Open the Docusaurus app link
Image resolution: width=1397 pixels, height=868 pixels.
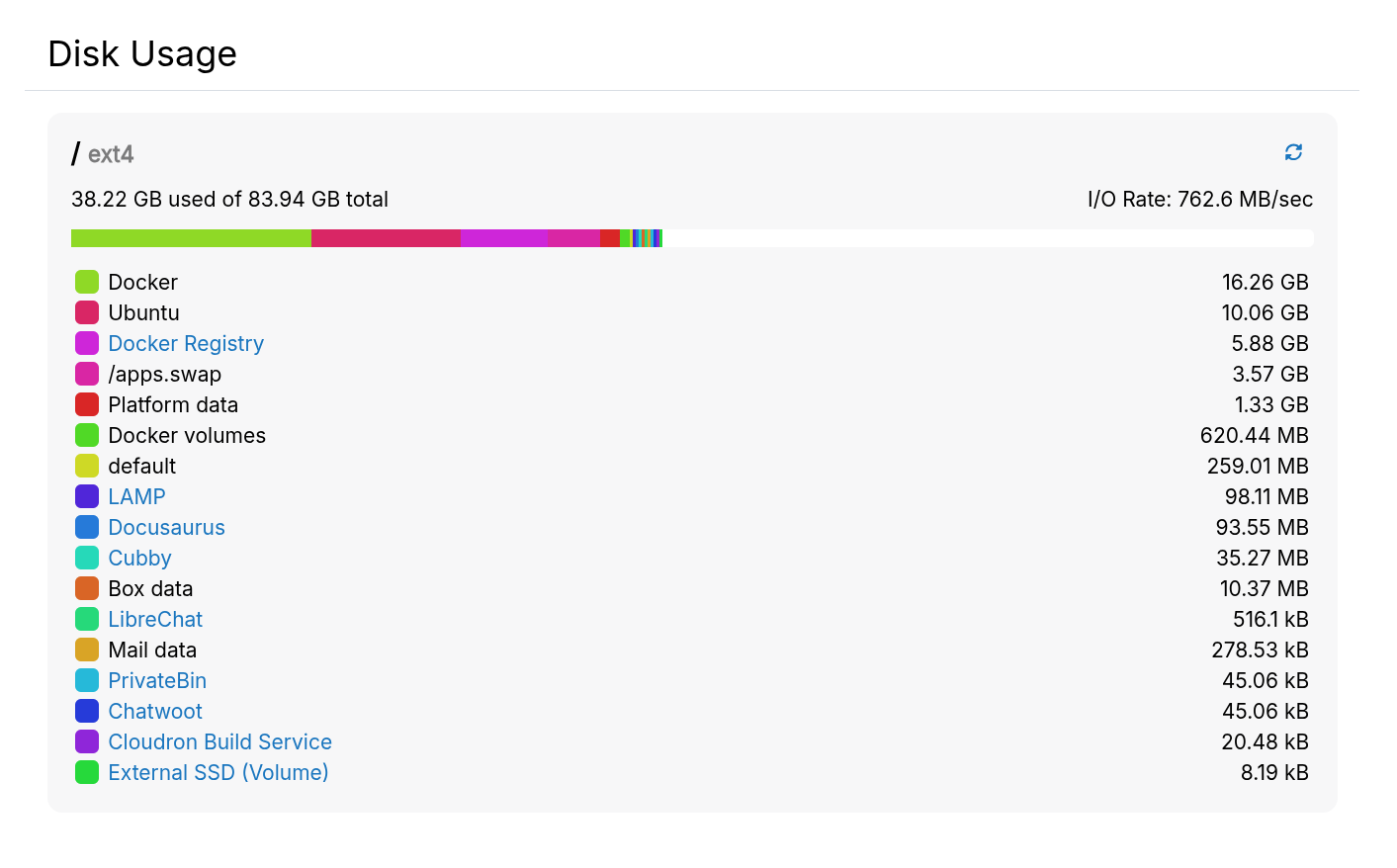point(166,527)
